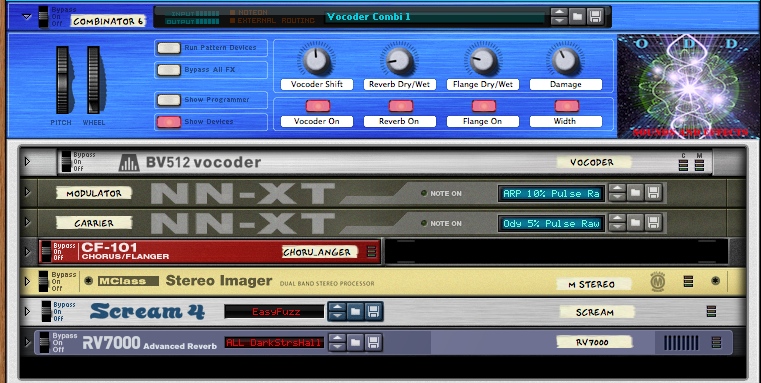Step Scream 4 EasyFuzz patch with the arrow buttons
The width and height of the screenshot is (761, 383).
[x=337, y=312]
